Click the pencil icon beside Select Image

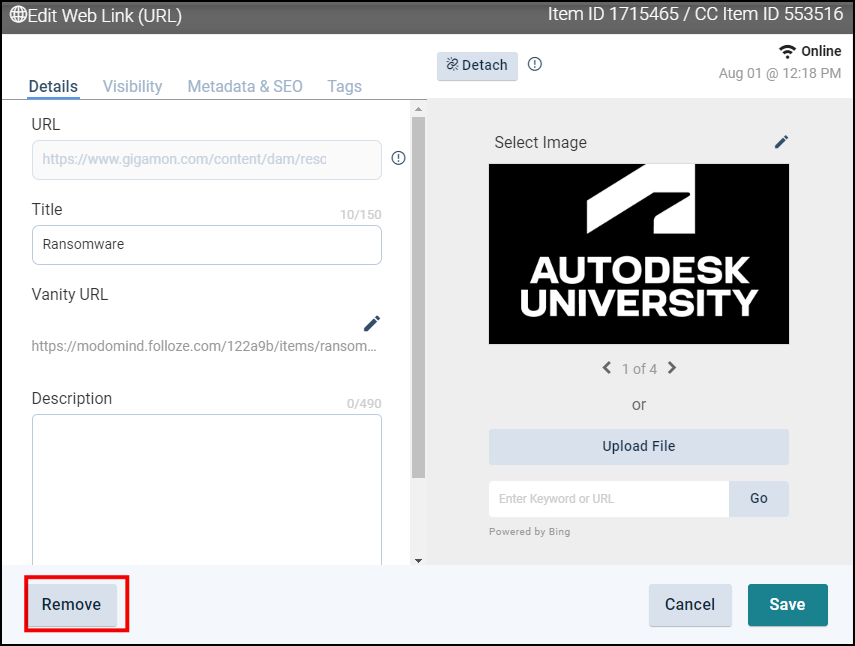(x=781, y=142)
